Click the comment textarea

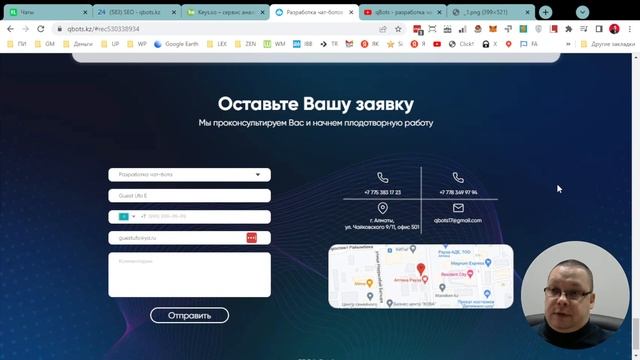[x=189, y=274]
